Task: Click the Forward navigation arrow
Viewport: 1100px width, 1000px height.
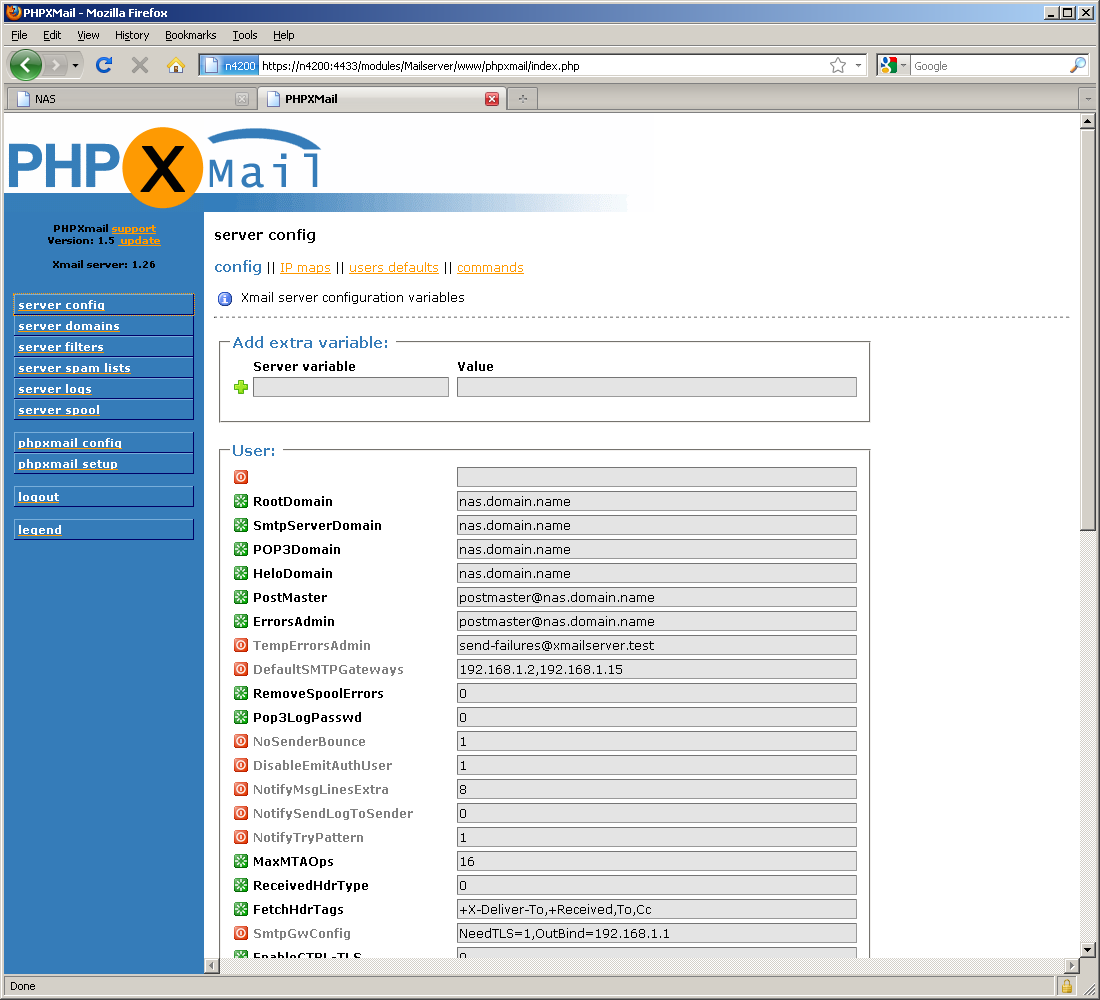Action: click(x=55, y=65)
